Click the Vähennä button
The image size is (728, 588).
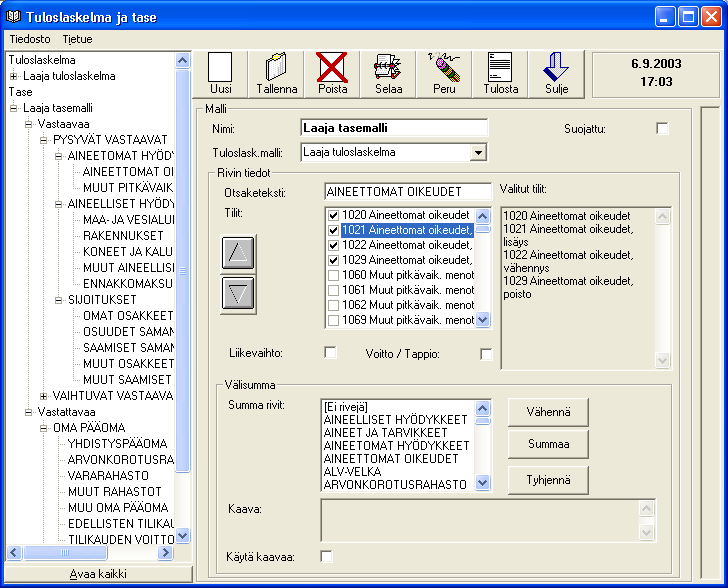click(x=548, y=412)
